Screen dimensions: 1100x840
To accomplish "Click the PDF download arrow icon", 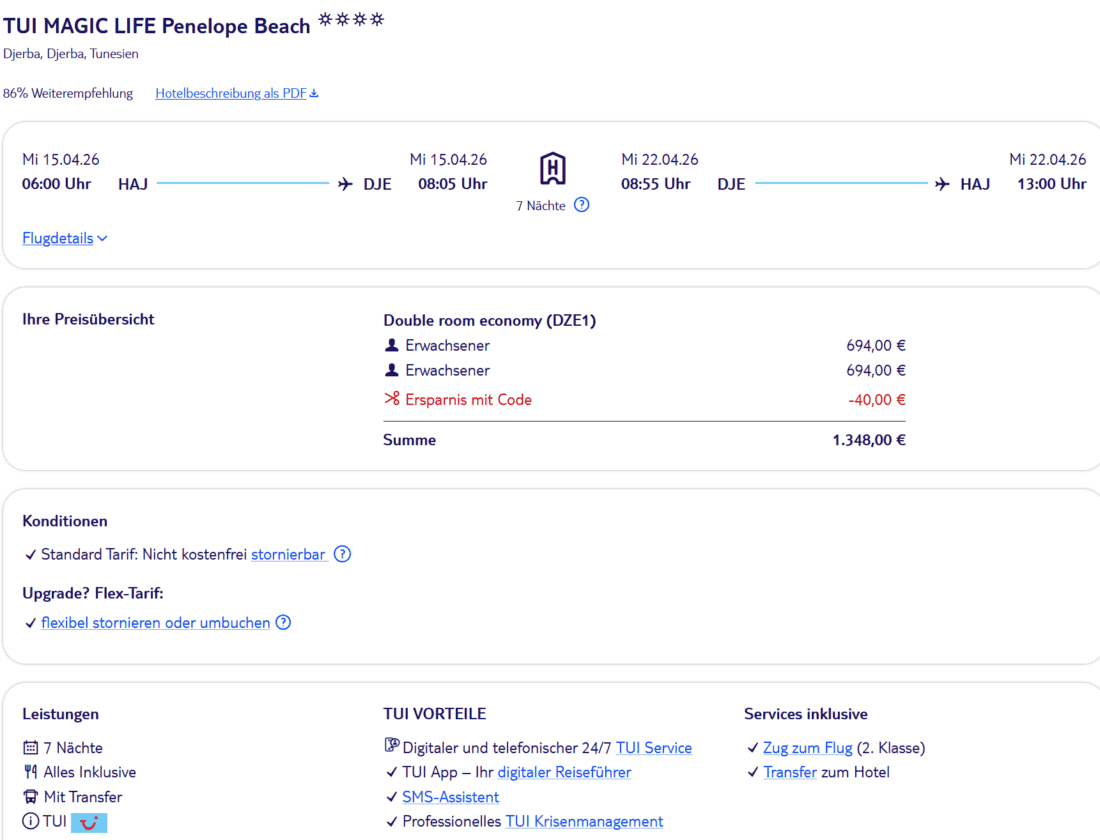I will tap(314, 93).
